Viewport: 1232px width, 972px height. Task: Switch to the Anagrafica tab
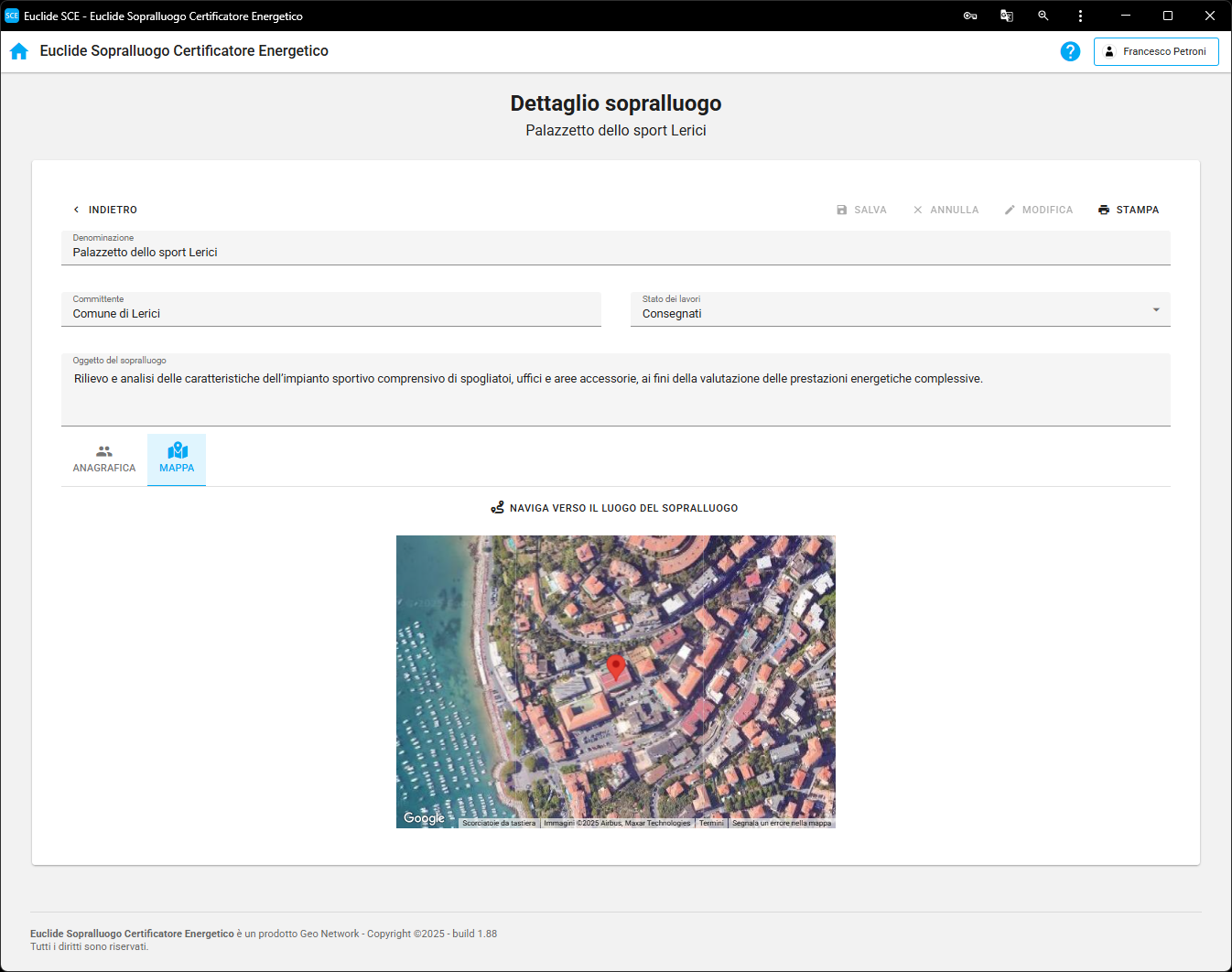(104, 459)
